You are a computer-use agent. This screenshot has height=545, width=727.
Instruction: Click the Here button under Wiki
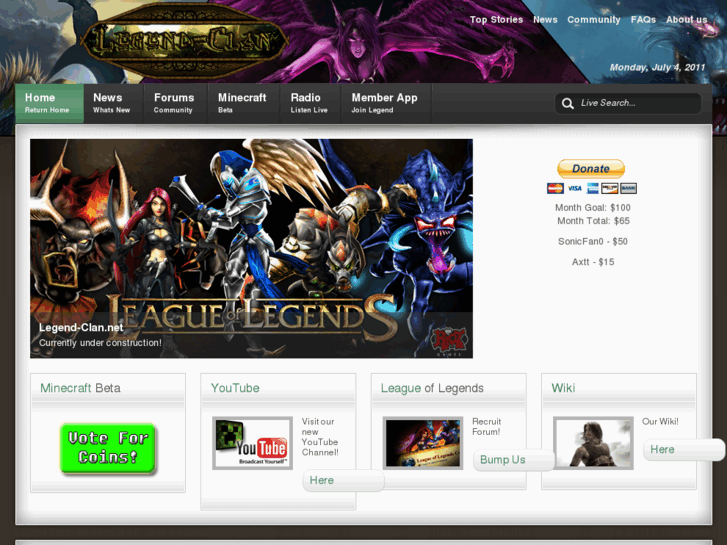[684, 449]
